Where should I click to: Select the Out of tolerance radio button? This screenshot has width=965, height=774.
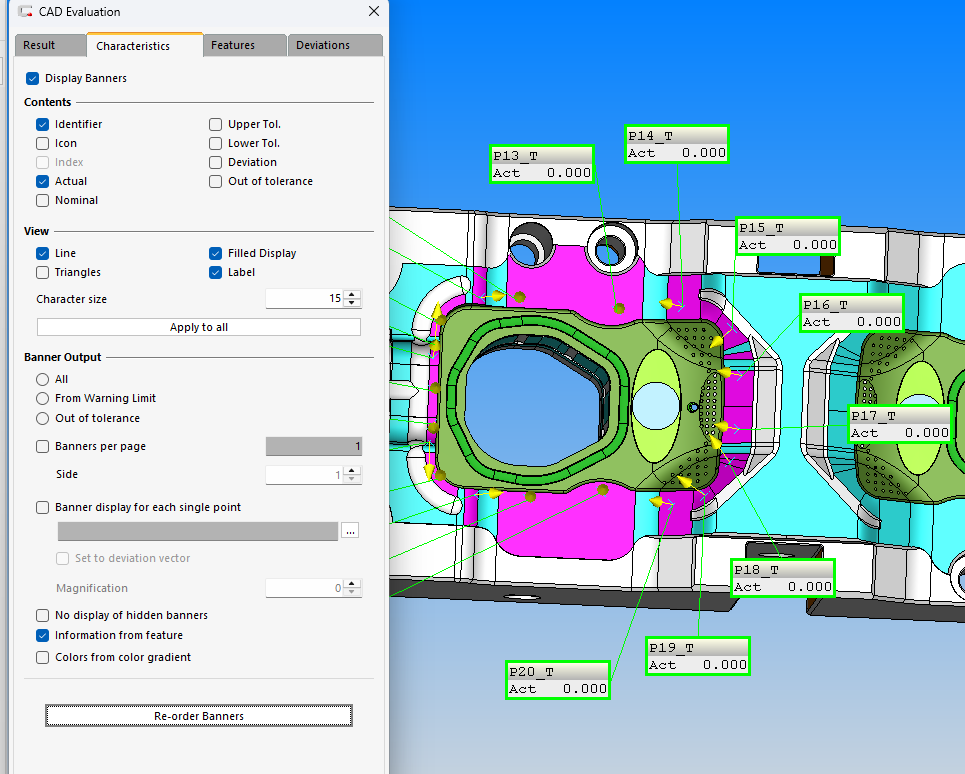42,418
